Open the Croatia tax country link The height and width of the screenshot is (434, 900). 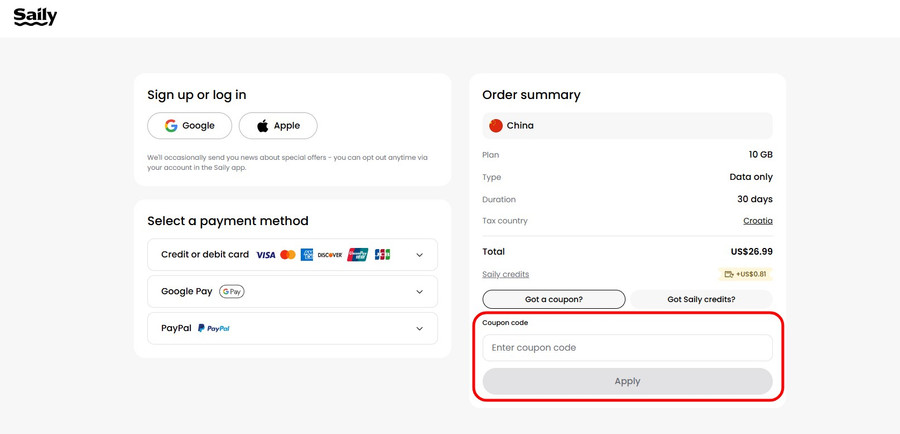click(757, 221)
